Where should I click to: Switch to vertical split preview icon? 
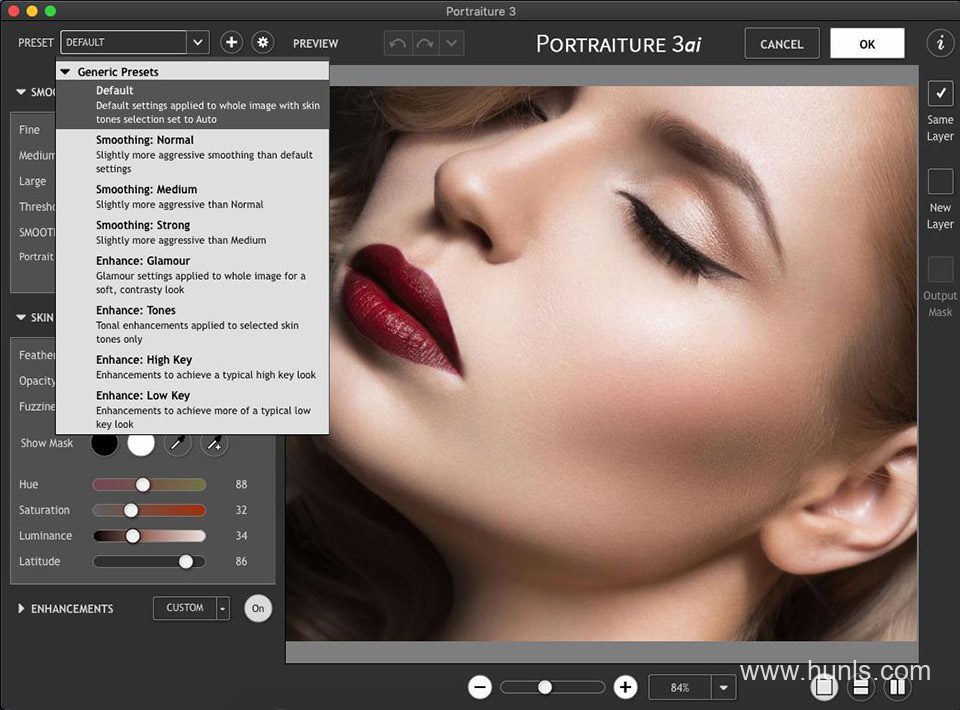click(898, 687)
